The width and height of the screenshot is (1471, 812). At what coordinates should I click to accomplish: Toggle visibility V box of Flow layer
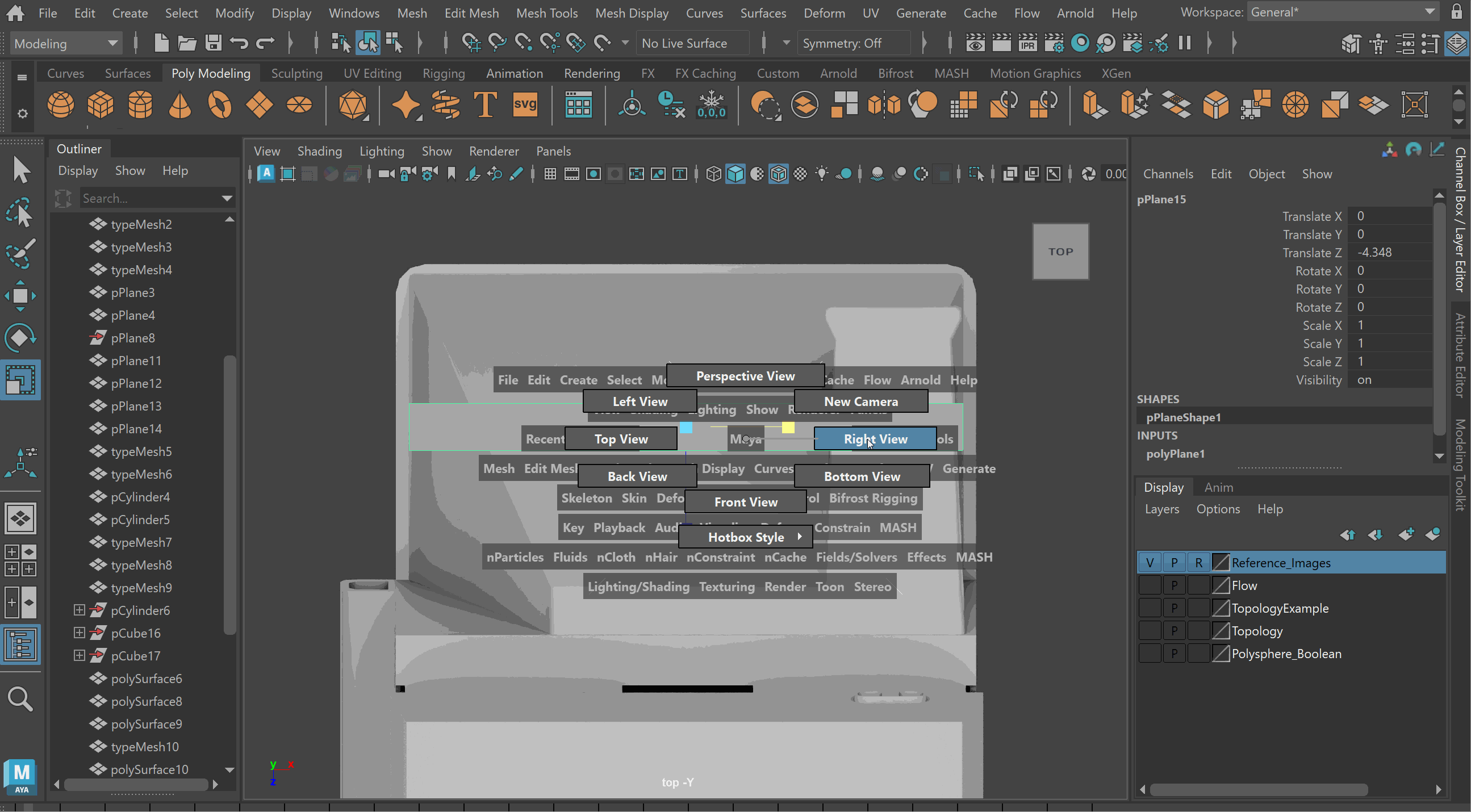point(1150,585)
